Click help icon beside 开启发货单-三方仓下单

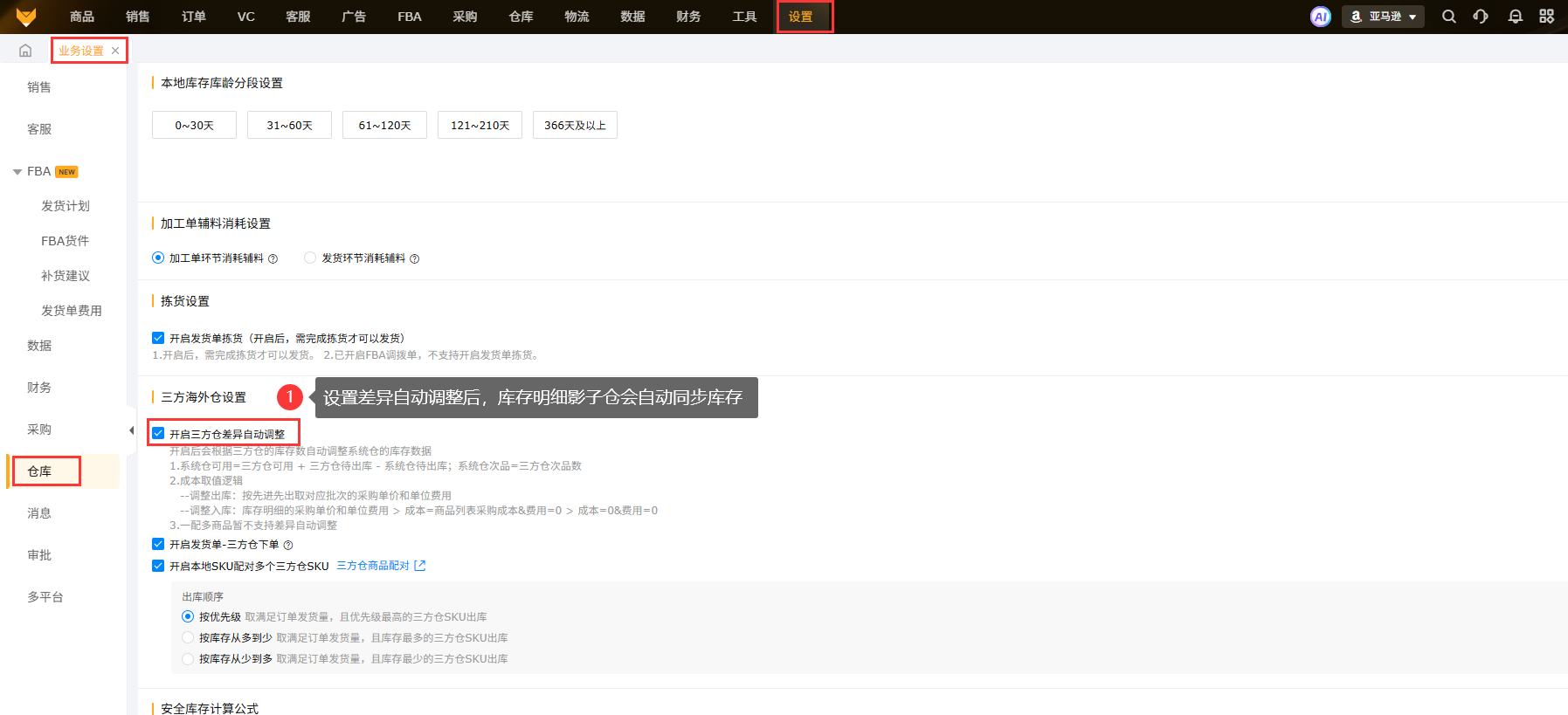(x=288, y=545)
